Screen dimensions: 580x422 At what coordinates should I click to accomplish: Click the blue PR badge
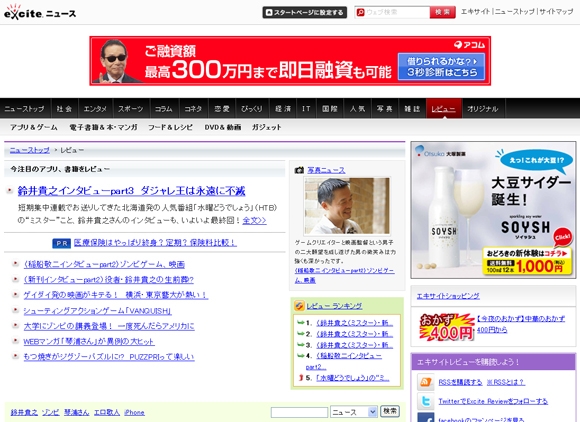(61, 243)
